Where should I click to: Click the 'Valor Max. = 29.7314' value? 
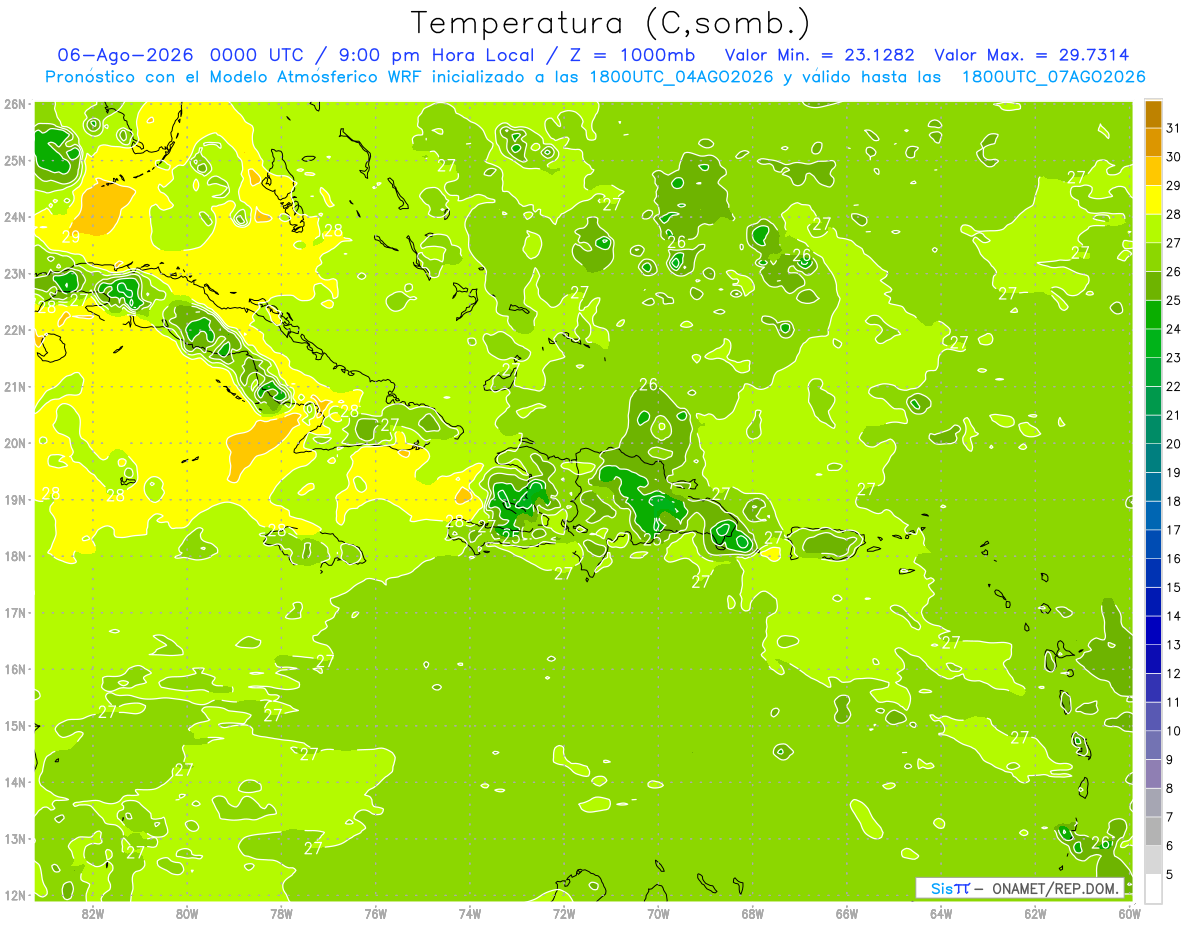click(1032, 55)
